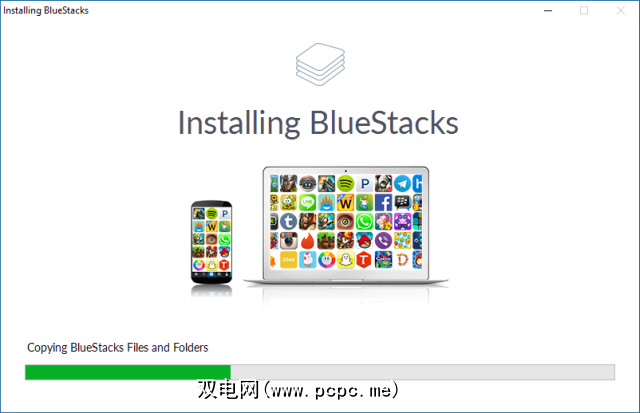The width and height of the screenshot is (640, 413).
Task: Click the 'Copying BlueStacks Files and Folders' status text
Action: click(118, 348)
